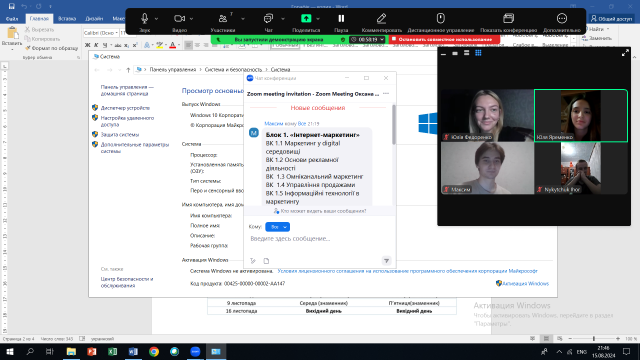Viewport: 640px width, 360px height.
Task: Open the meeting timer dropdown
Action: [x=367, y=40]
